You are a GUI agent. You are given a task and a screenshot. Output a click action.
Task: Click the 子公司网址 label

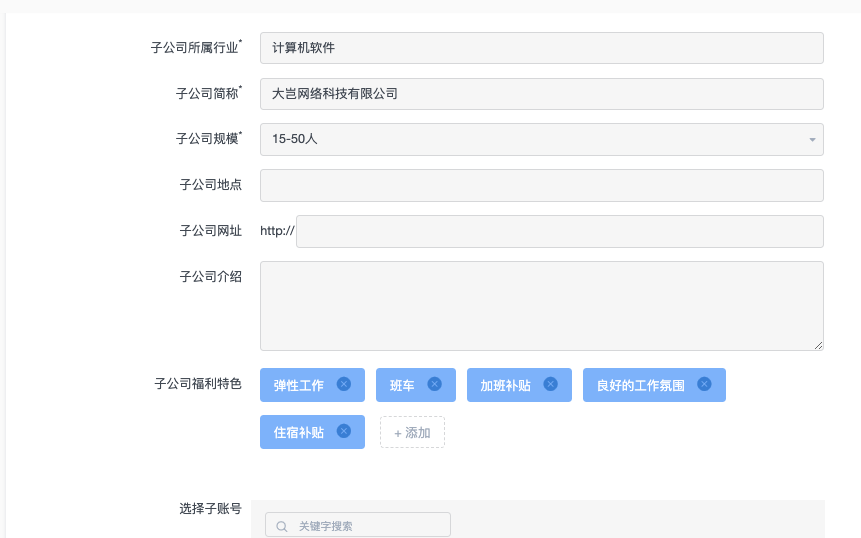[x=210, y=231]
